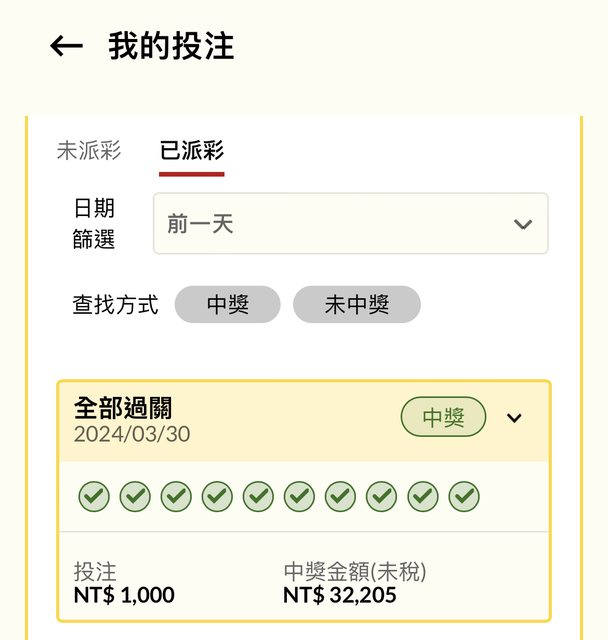Toggle the 中獎 filter chip

(x=227, y=305)
